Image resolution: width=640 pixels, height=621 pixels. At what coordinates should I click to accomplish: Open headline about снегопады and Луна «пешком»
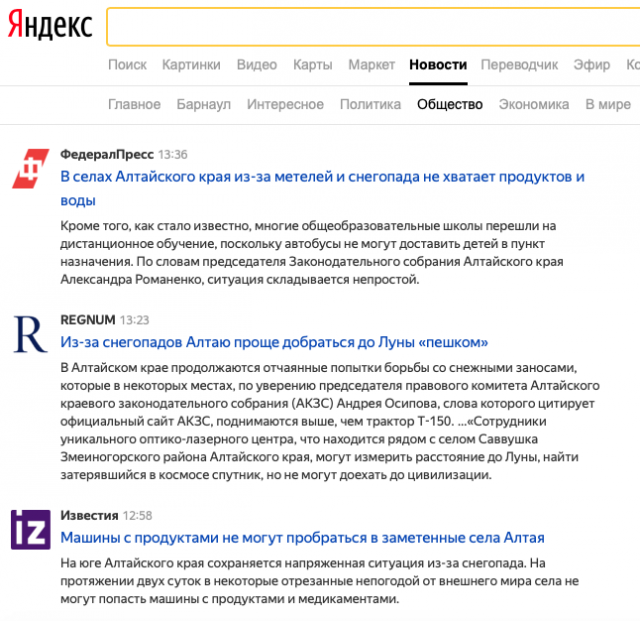click(274, 341)
